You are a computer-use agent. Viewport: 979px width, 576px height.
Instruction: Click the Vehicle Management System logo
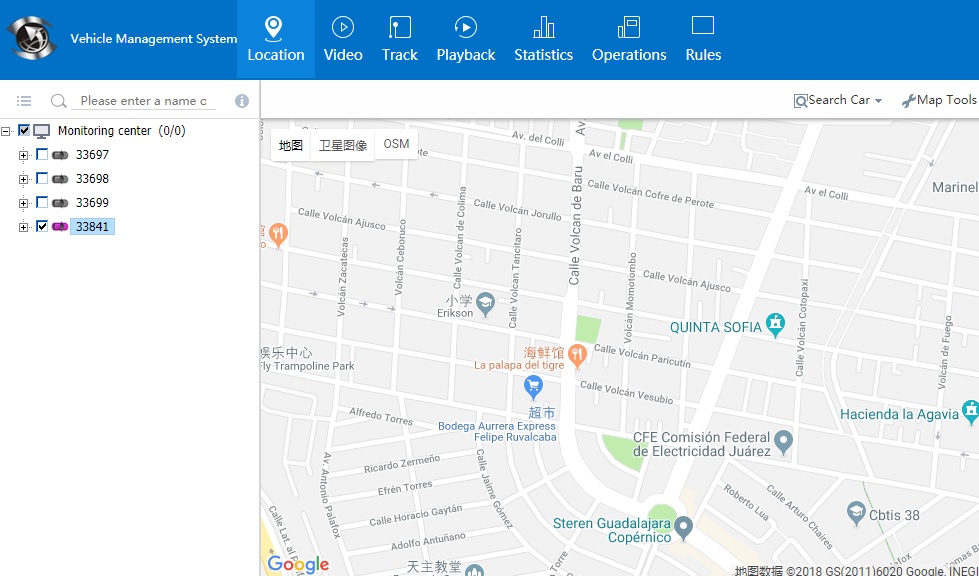[32, 39]
